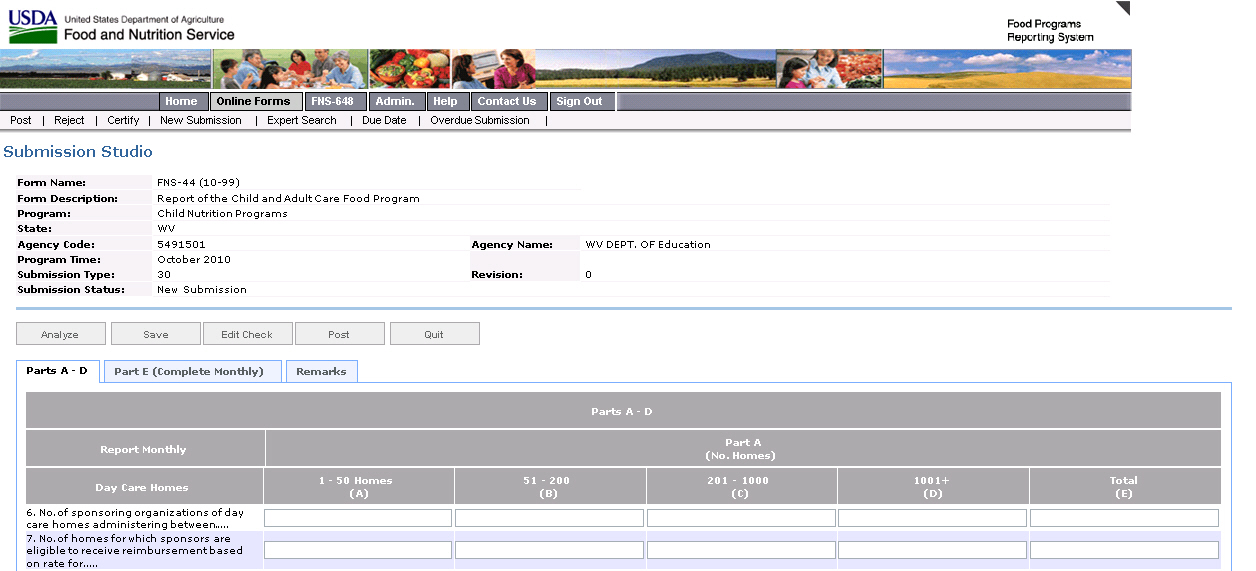This screenshot has height=571, width=1256.
Task: Click the USDA logo icon
Action: 33,28
